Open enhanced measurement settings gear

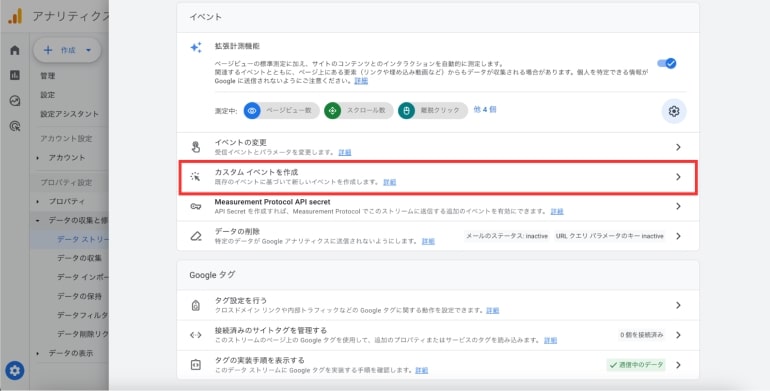[674, 111]
